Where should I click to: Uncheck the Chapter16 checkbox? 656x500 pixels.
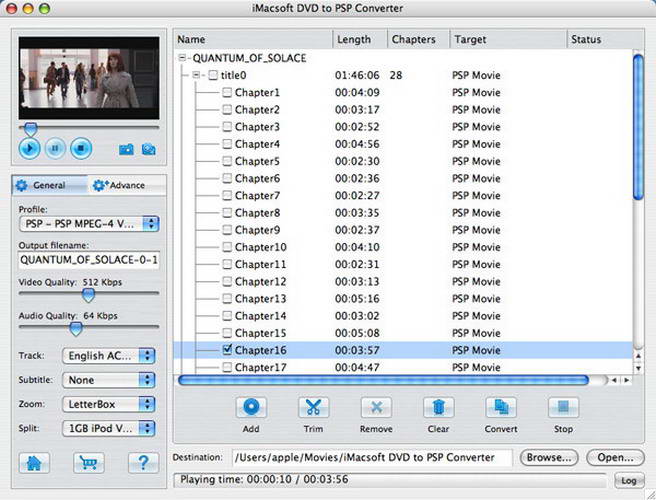227,350
